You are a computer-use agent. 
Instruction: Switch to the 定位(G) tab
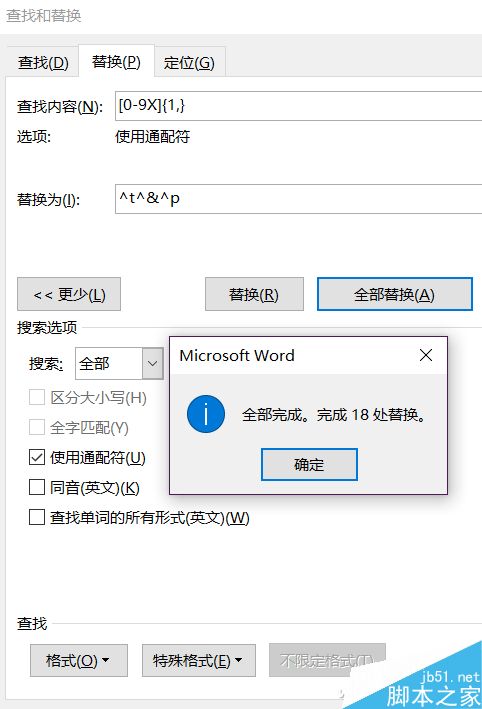pos(189,62)
